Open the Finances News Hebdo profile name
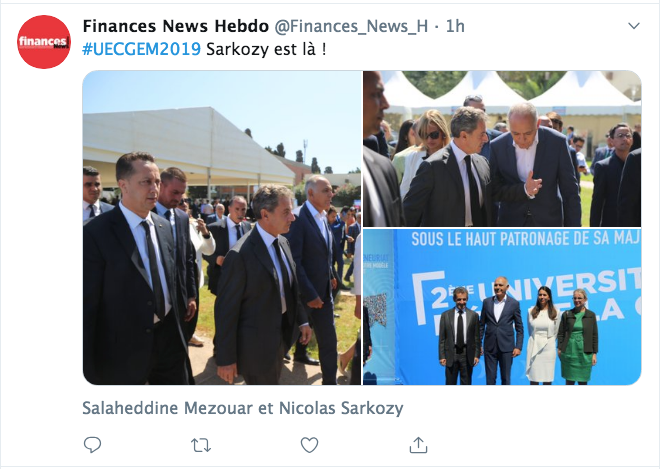The image size is (660, 469). click(x=176, y=26)
